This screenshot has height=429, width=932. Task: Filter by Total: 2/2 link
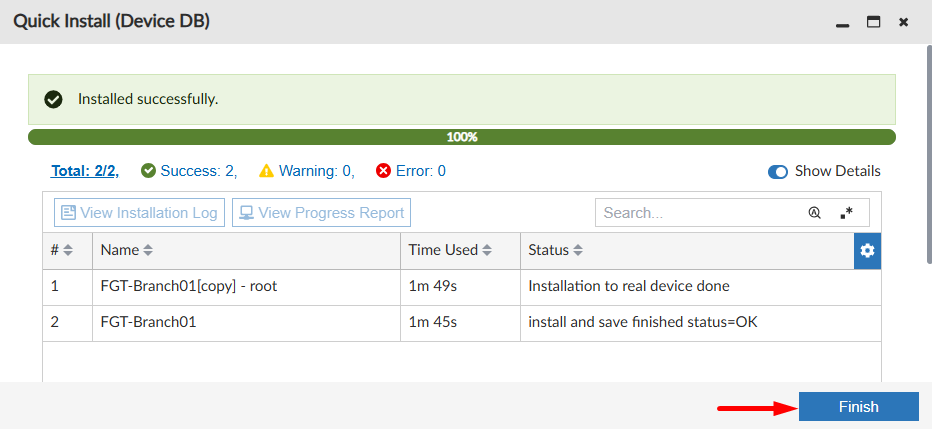[85, 171]
